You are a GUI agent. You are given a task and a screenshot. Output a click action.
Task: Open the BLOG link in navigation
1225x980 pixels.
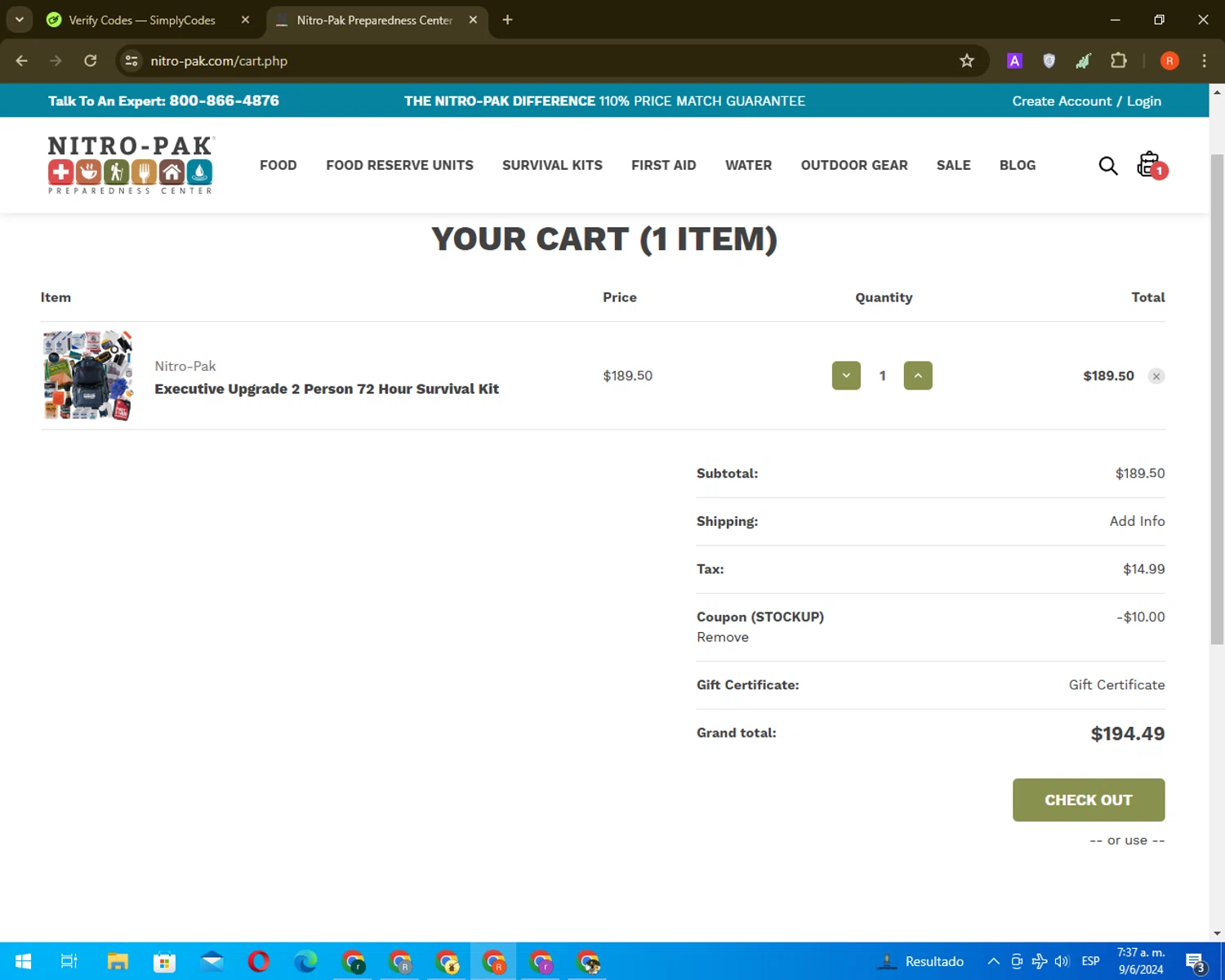(1018, 165)
